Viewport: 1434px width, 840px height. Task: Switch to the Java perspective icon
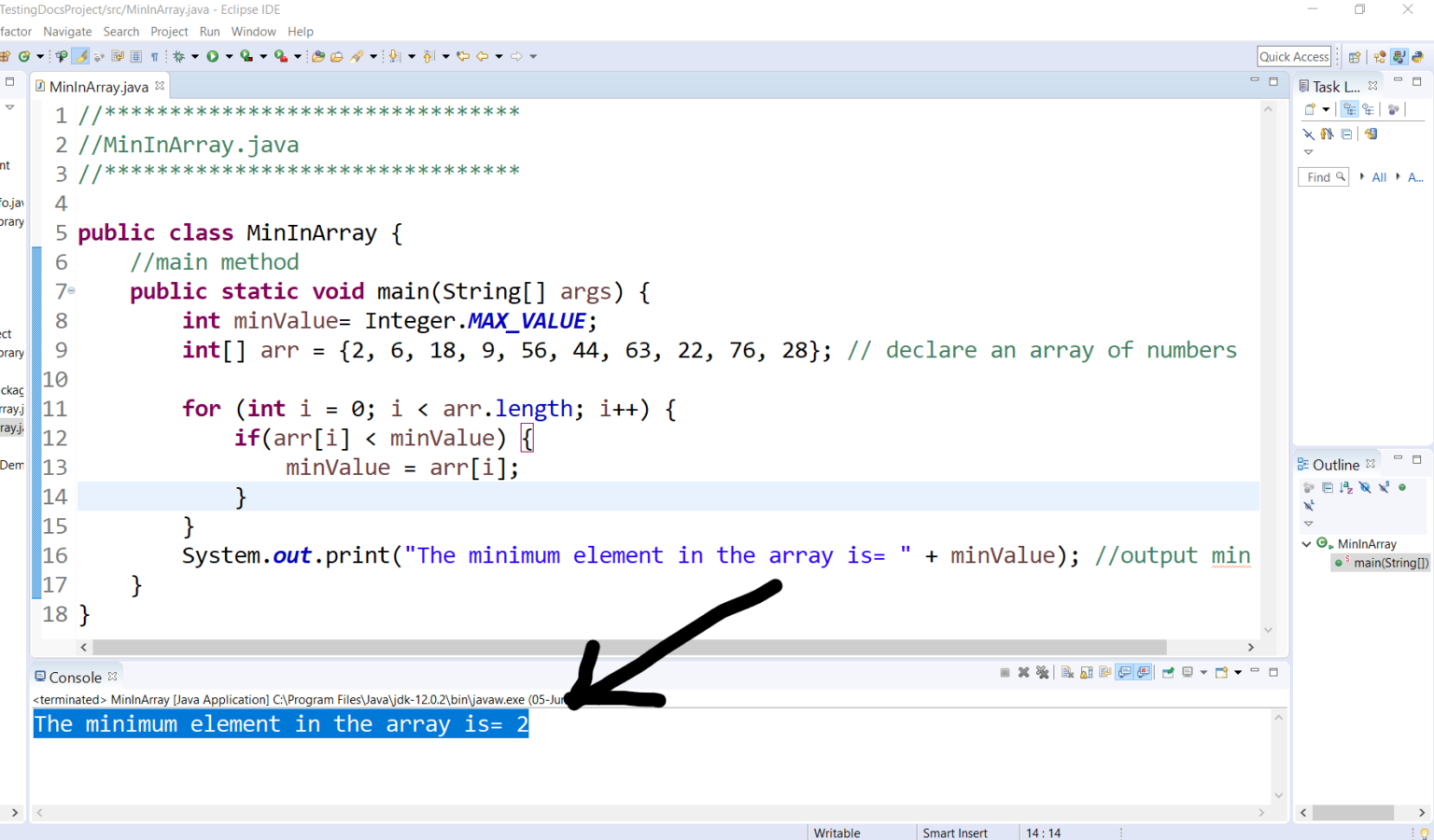[1399, 57]
